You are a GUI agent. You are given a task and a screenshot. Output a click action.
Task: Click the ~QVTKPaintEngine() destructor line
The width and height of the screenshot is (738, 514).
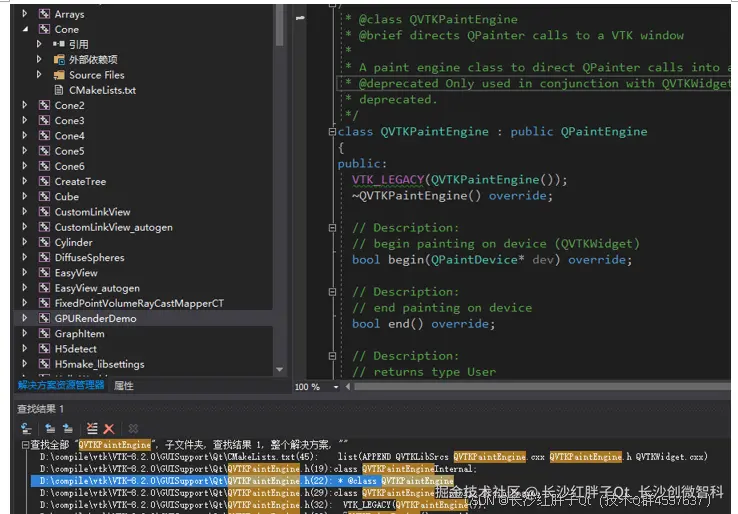(x=452, y=196)
